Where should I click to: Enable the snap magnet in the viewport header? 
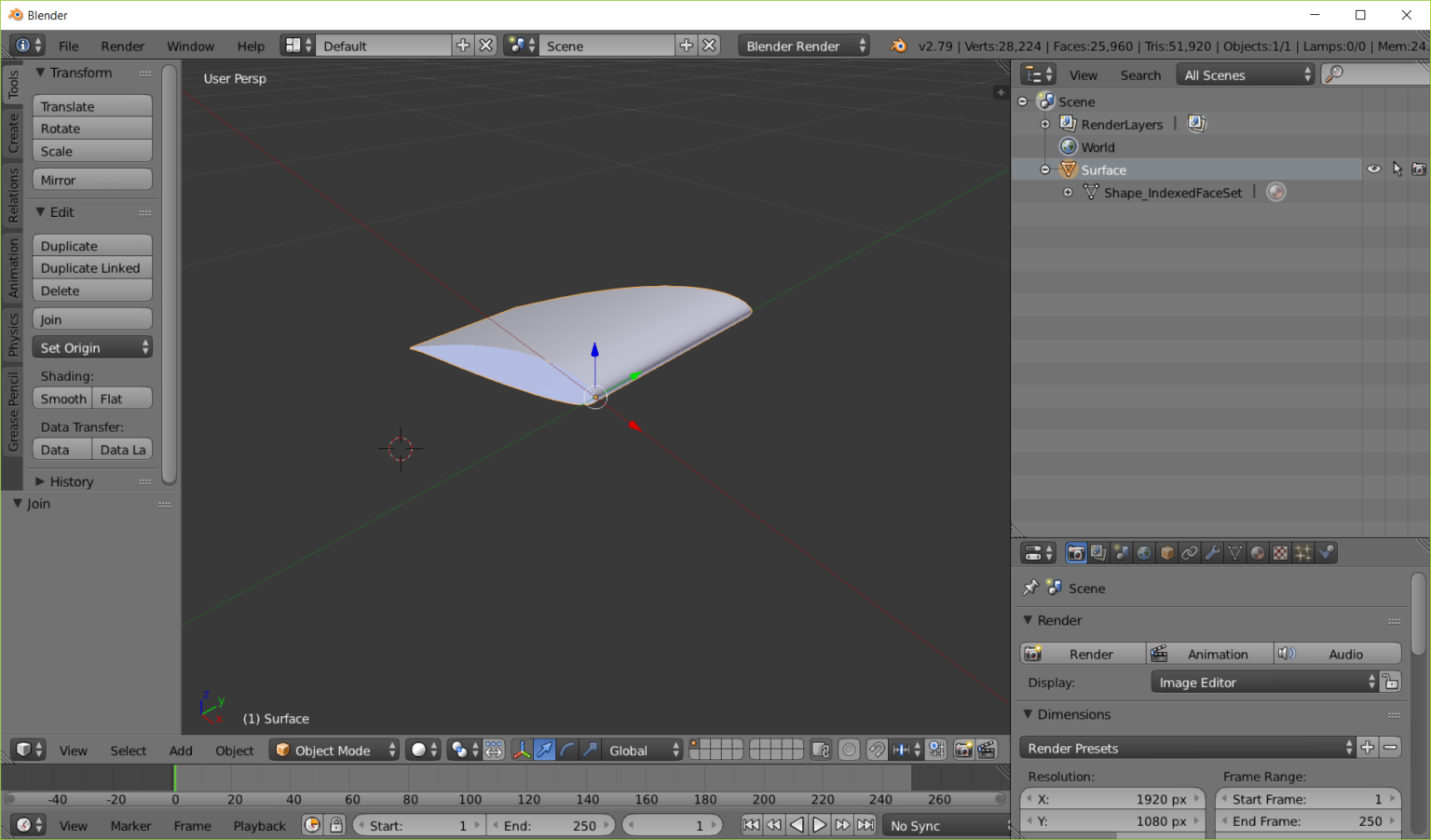[x=877, y=750]
